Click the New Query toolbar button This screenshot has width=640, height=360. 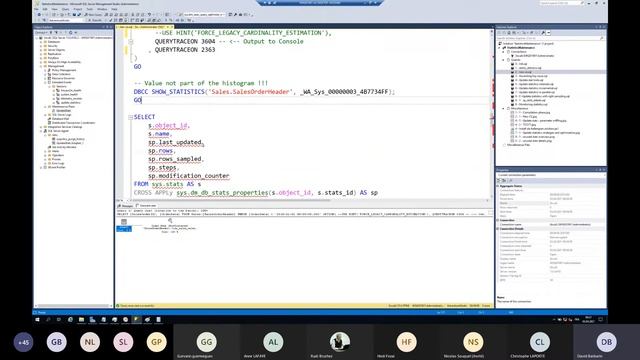(x=93, y=15)
